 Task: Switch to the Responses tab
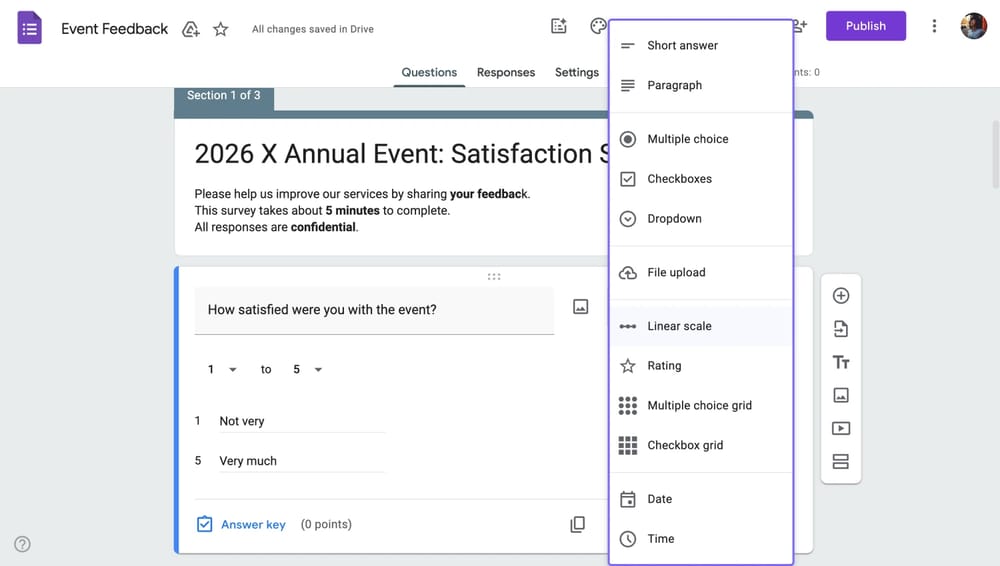click(506, 72)
